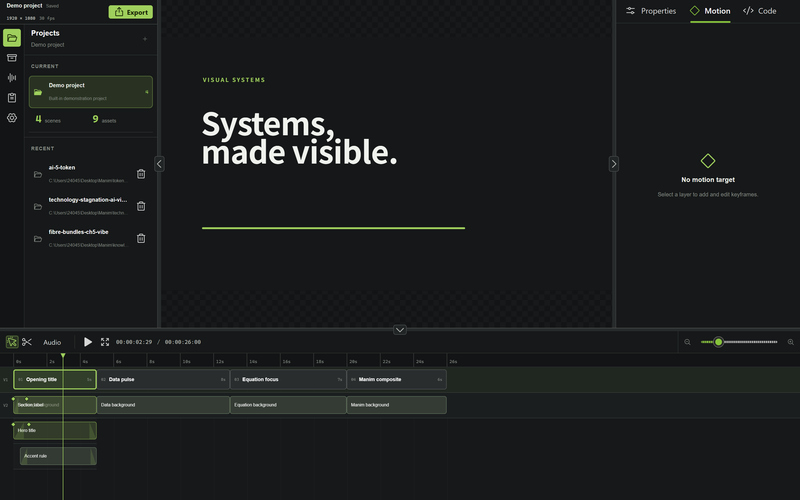Image resolution: width=800 pixels, height=500 pixels.
Task: Select the Section label layer clip
Action: click(55, 405)
